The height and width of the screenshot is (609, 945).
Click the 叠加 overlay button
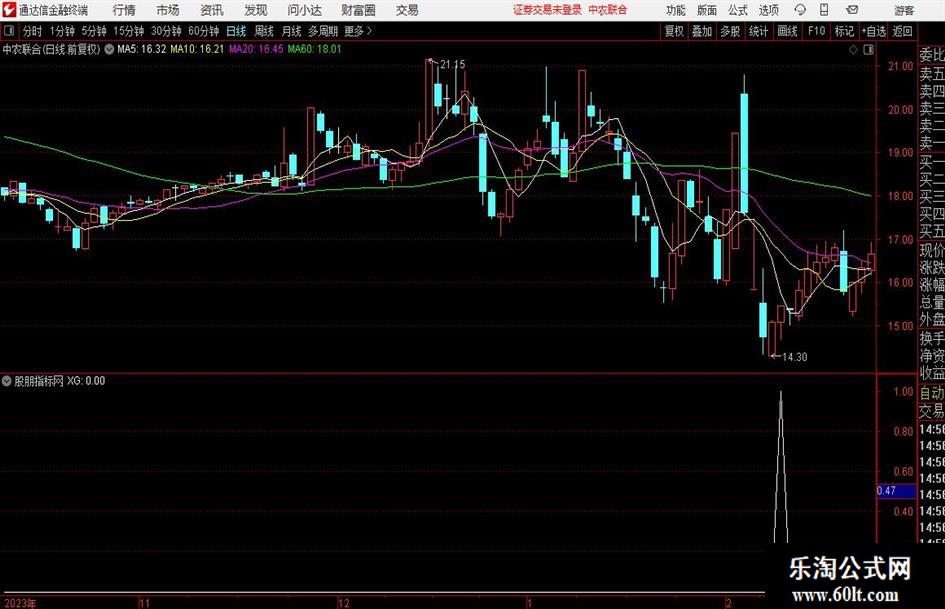702,31
